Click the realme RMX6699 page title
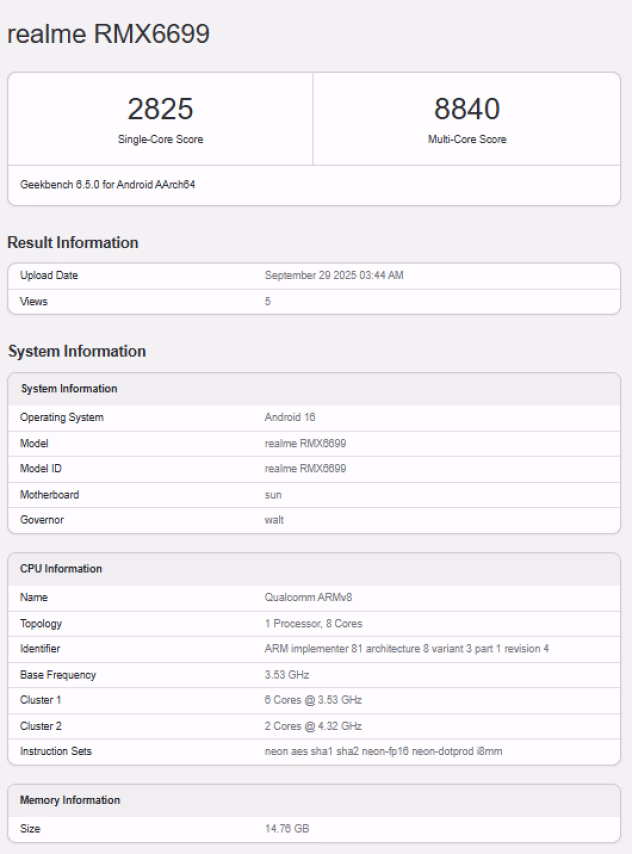Viewport: 632px width, 854px height. point(107,34)
